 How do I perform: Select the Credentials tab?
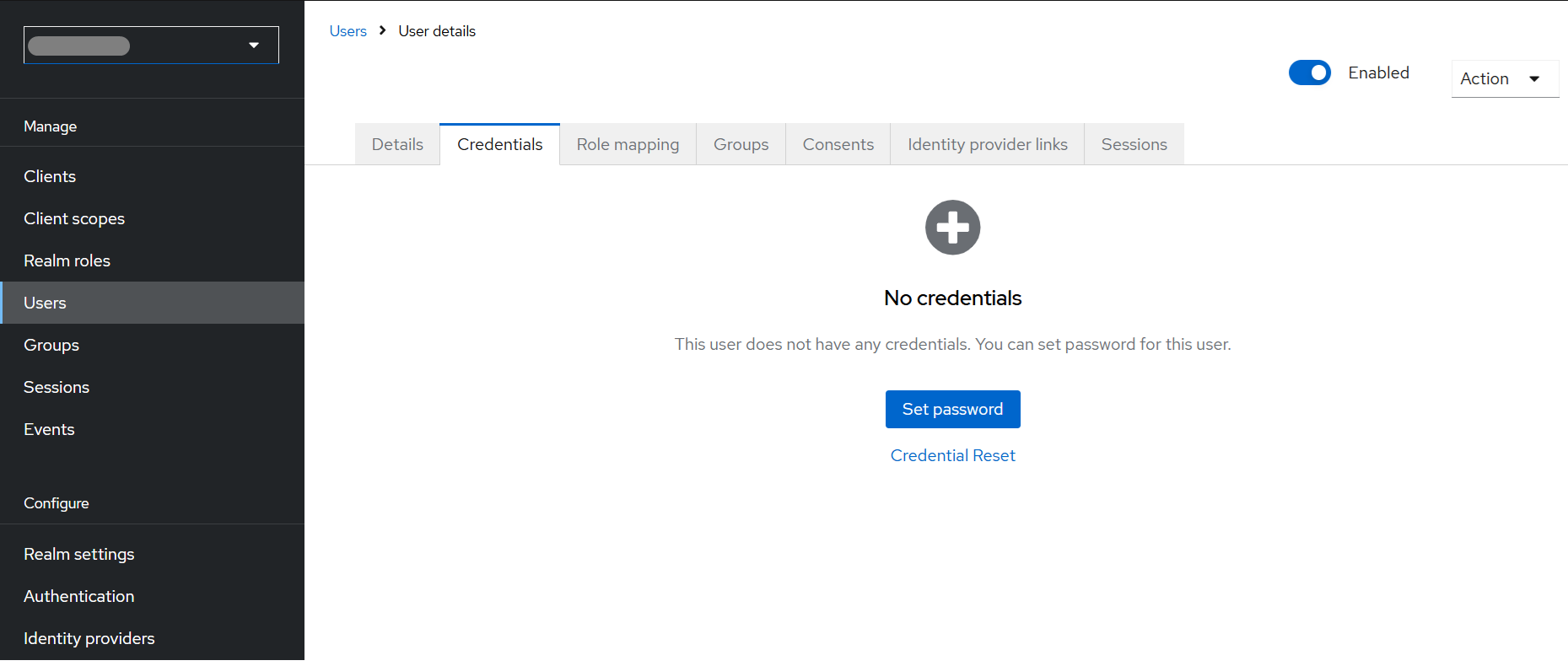pos(499,144)
